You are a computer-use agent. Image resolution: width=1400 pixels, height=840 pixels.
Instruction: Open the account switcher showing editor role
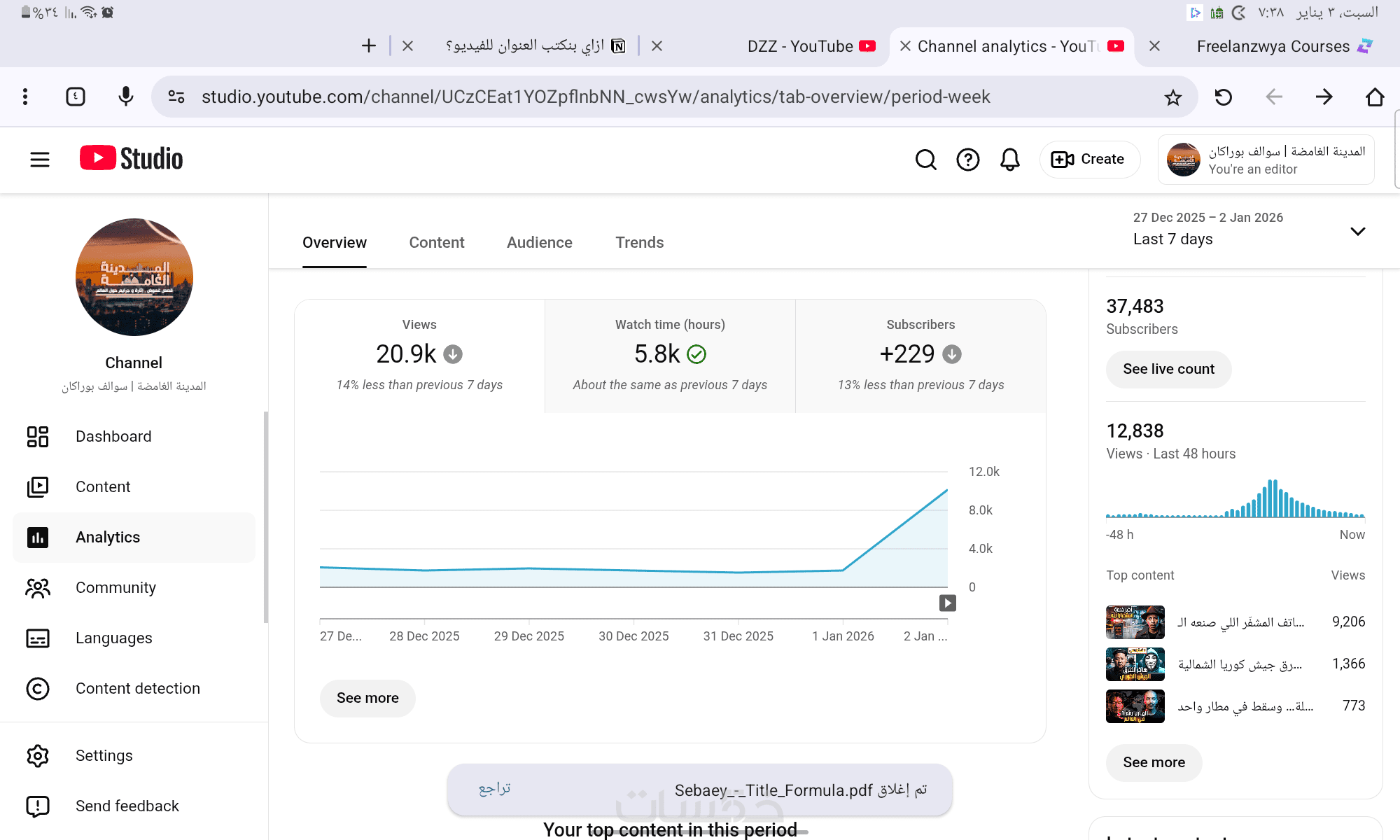[1266, 160]
